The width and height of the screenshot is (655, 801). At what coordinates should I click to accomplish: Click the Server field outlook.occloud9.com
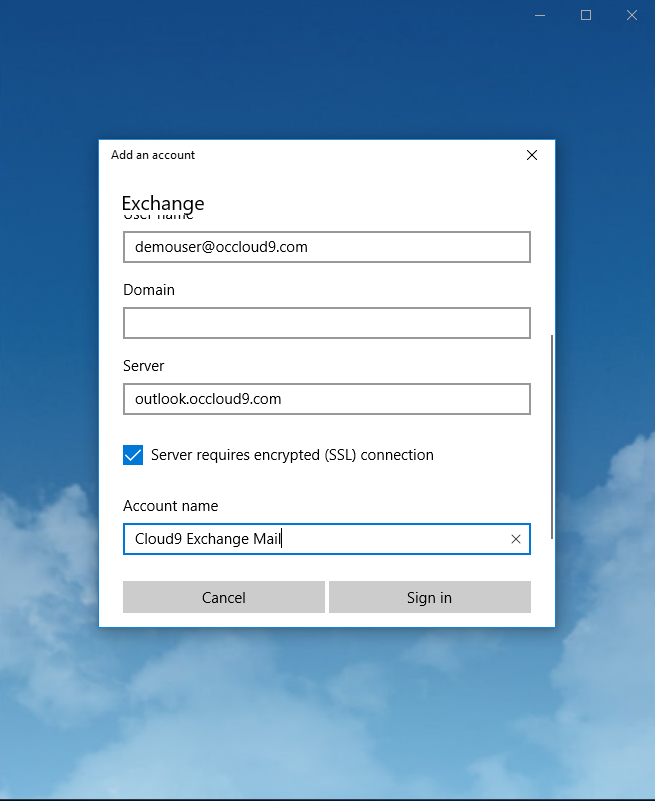coord(327,399)
